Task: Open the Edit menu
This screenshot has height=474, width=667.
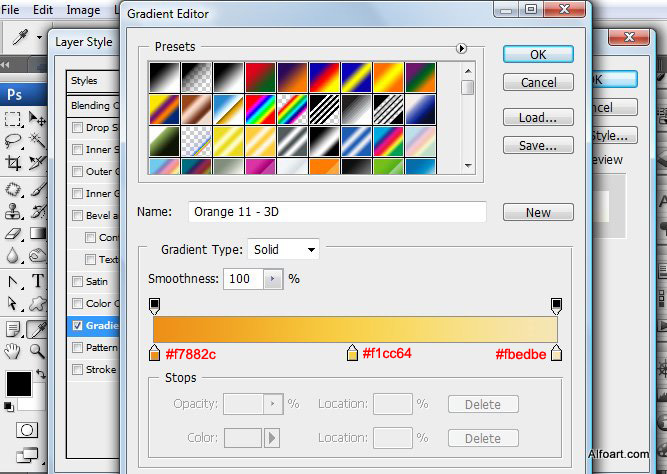Action: [43, 10]
